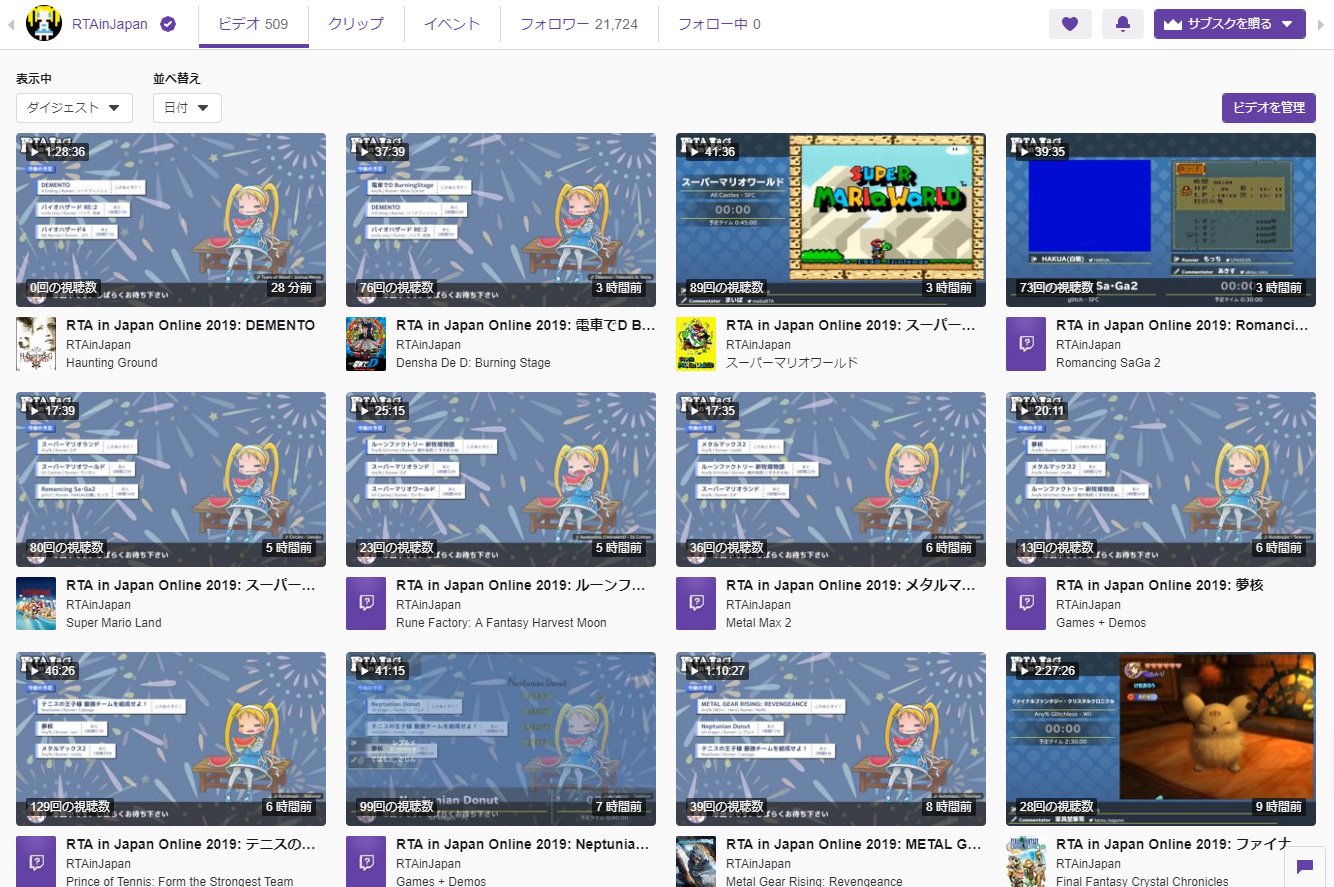The width and height of the screenshot is (1334, 887).
Task: Open Rune Factory: A Fantasy Harvest Moon link
Action: tap(501, 622)
